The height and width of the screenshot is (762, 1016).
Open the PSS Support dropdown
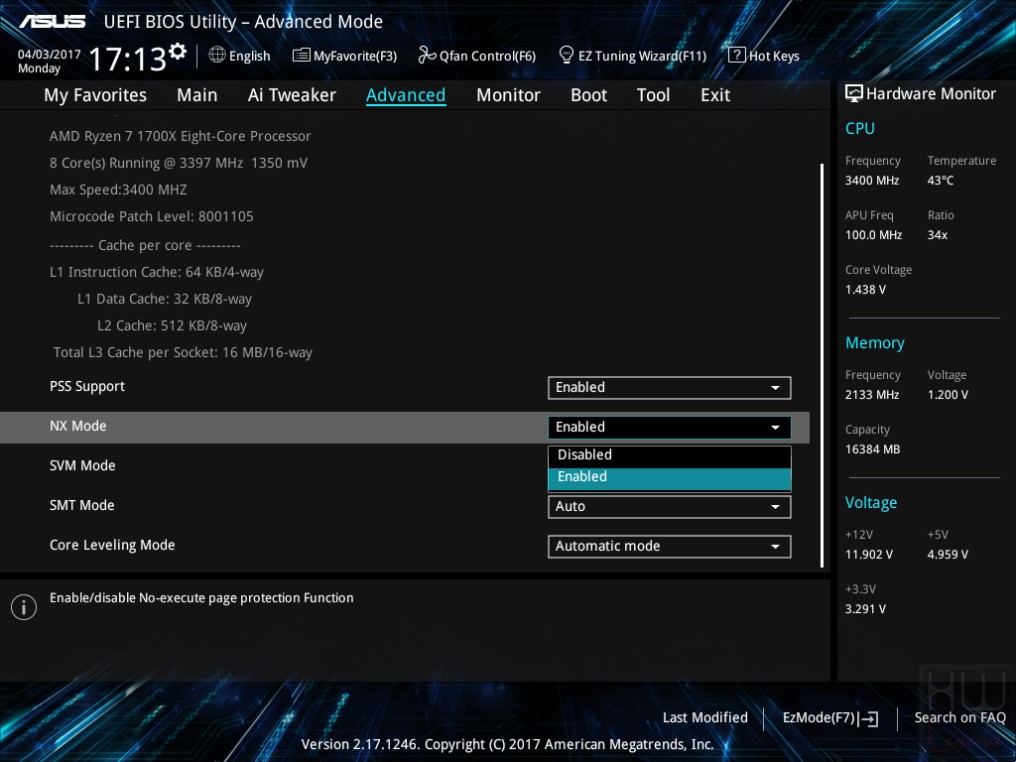[x=669, y=387]
